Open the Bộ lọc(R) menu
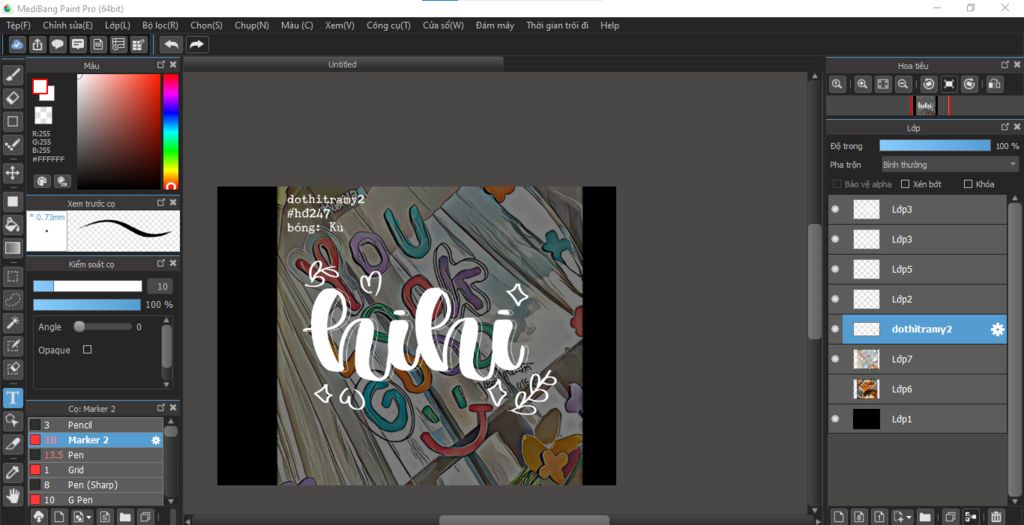This screenshot has height=525, width=1024. tap(160, 25)
